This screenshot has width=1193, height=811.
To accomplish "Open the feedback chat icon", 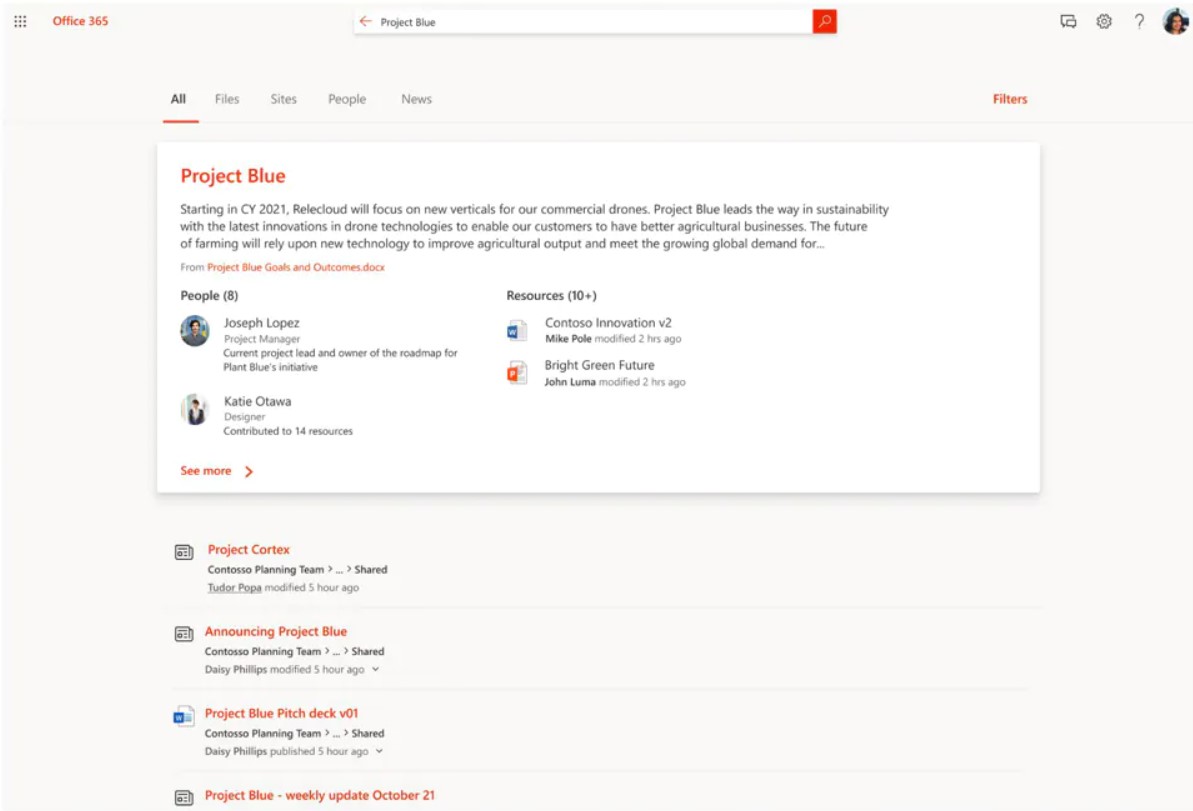I will point(1066,20).
